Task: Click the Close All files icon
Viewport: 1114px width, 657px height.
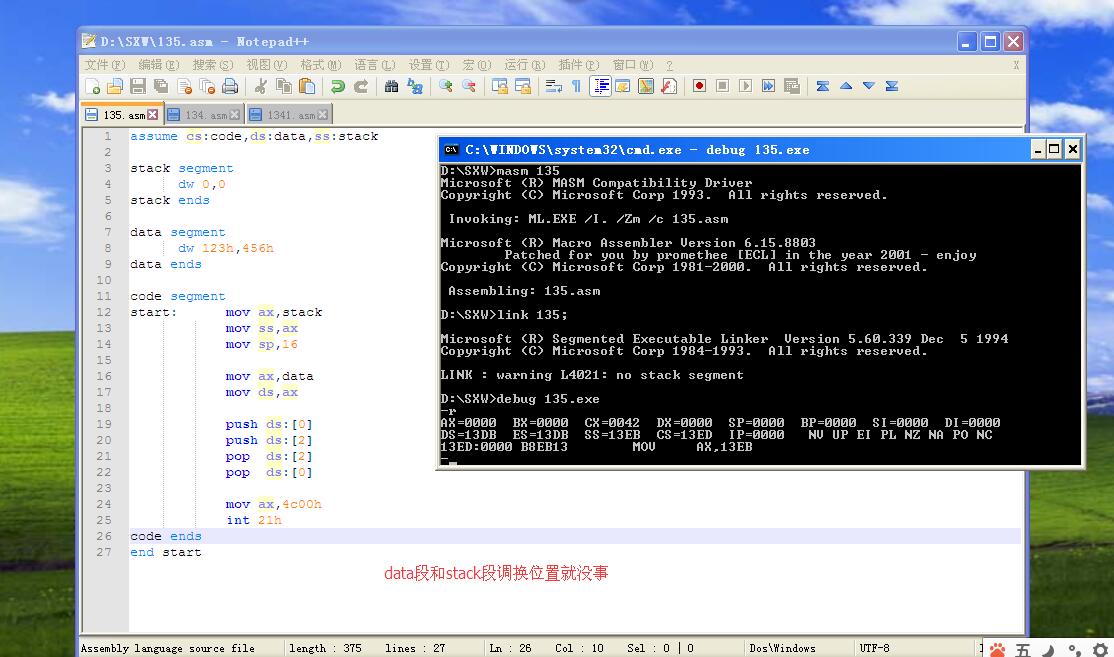Action: pyautogui.click(x=207, y=87)
